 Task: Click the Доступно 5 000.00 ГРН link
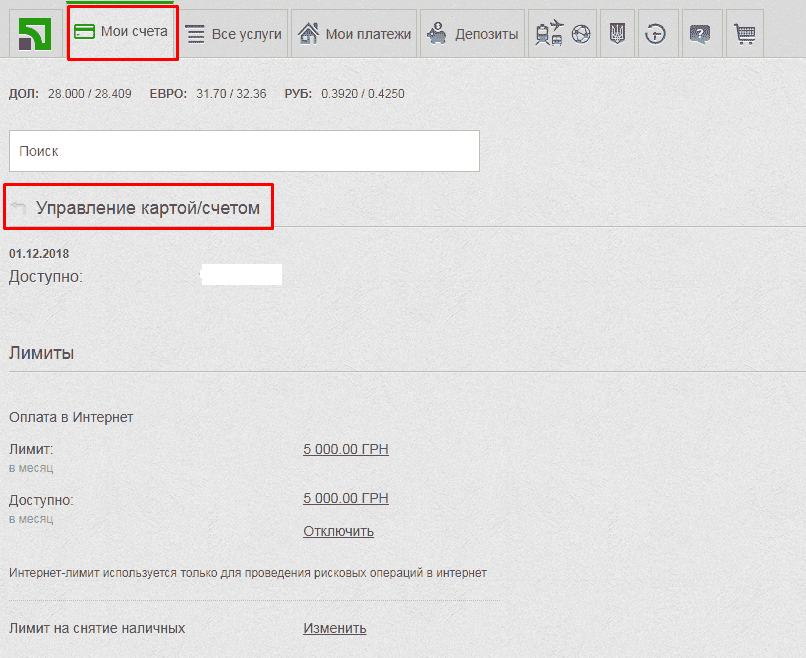345,498
